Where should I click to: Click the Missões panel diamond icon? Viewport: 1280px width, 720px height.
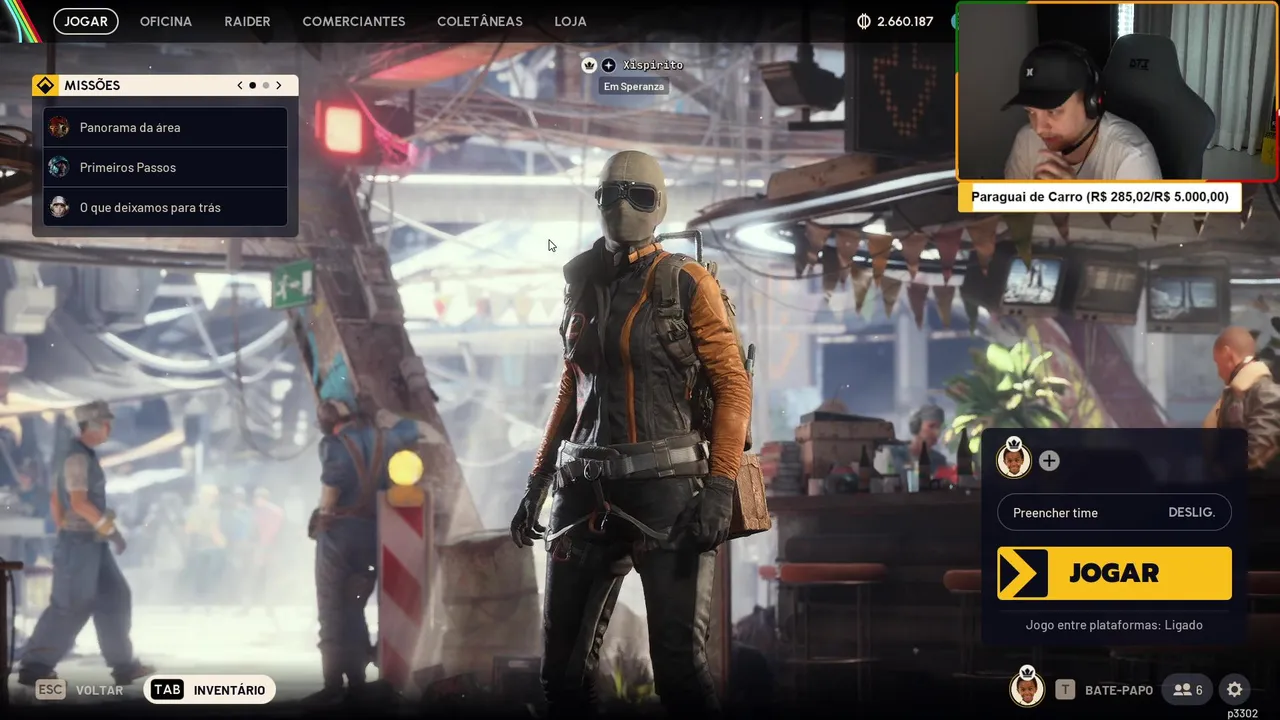point(45,85)
